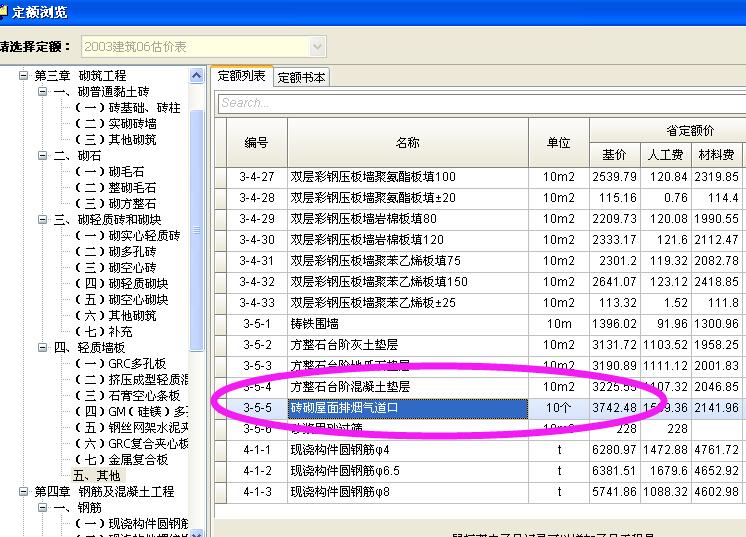
Task: Switch to the 定额列表 tab
Action: tap(242, 76)
